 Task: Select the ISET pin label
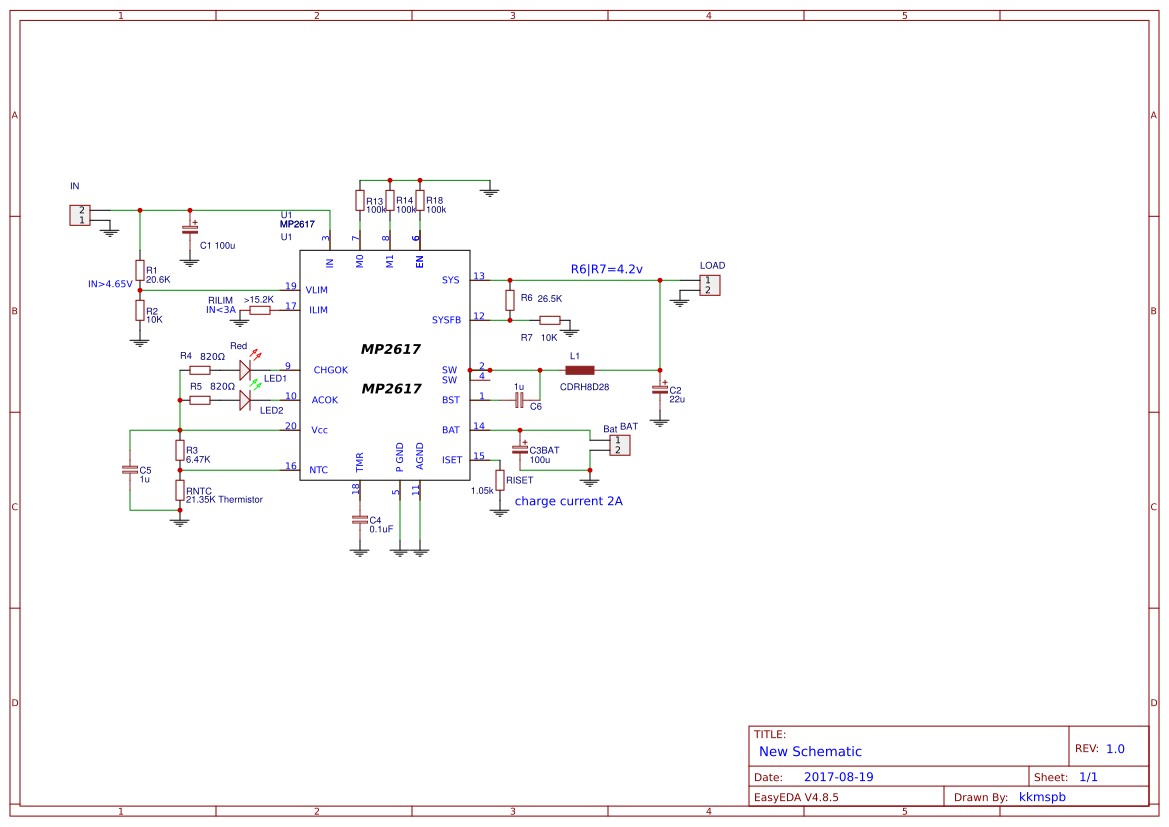coord(452,460)
